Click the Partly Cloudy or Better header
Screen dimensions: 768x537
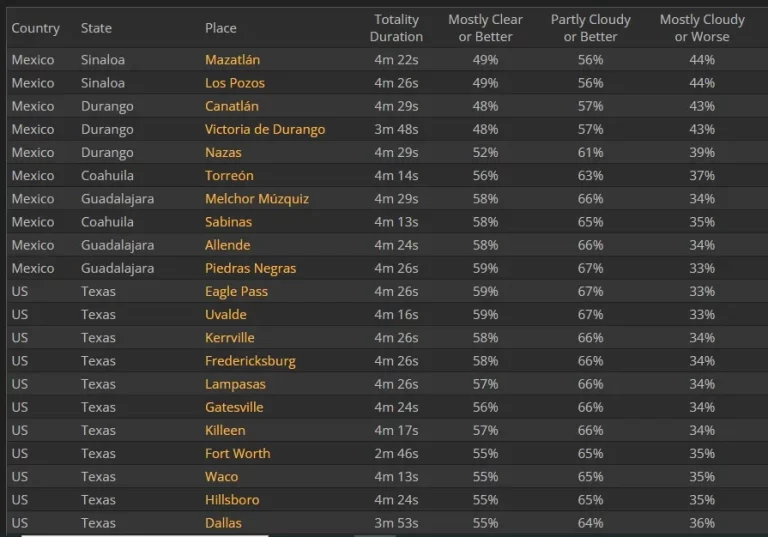(590, 28)
